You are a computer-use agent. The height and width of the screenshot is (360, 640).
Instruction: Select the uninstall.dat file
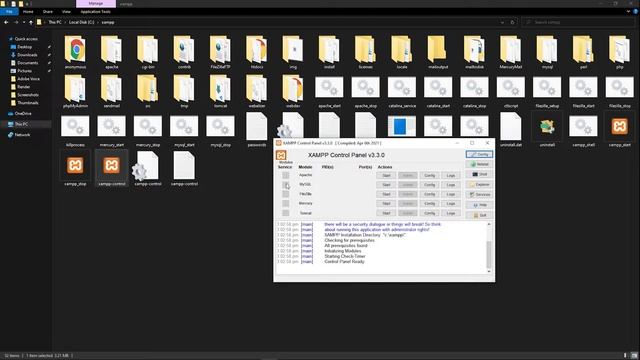(x=511, y=130)
